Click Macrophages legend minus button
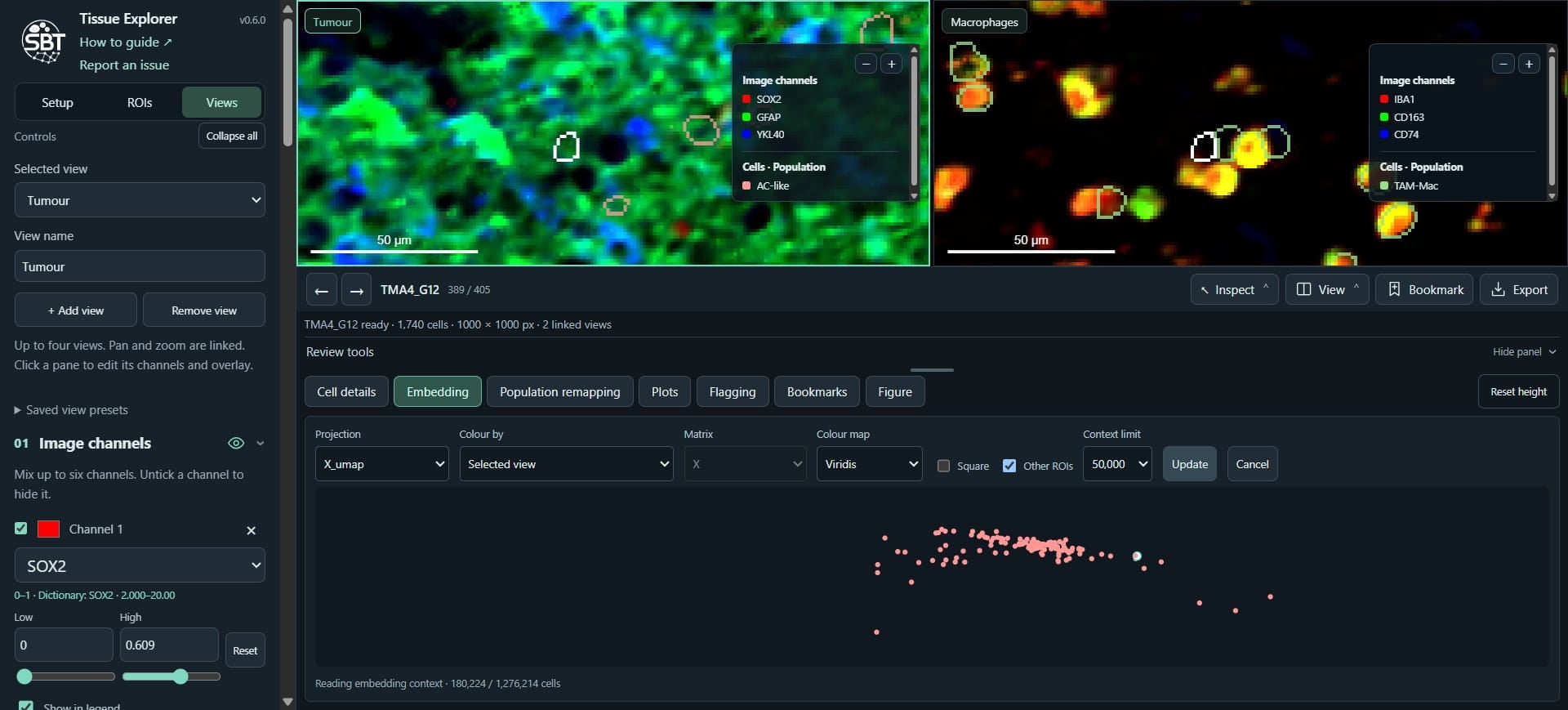The height and width of the screenshot is (710, 1568). [x=1503, y=64]
